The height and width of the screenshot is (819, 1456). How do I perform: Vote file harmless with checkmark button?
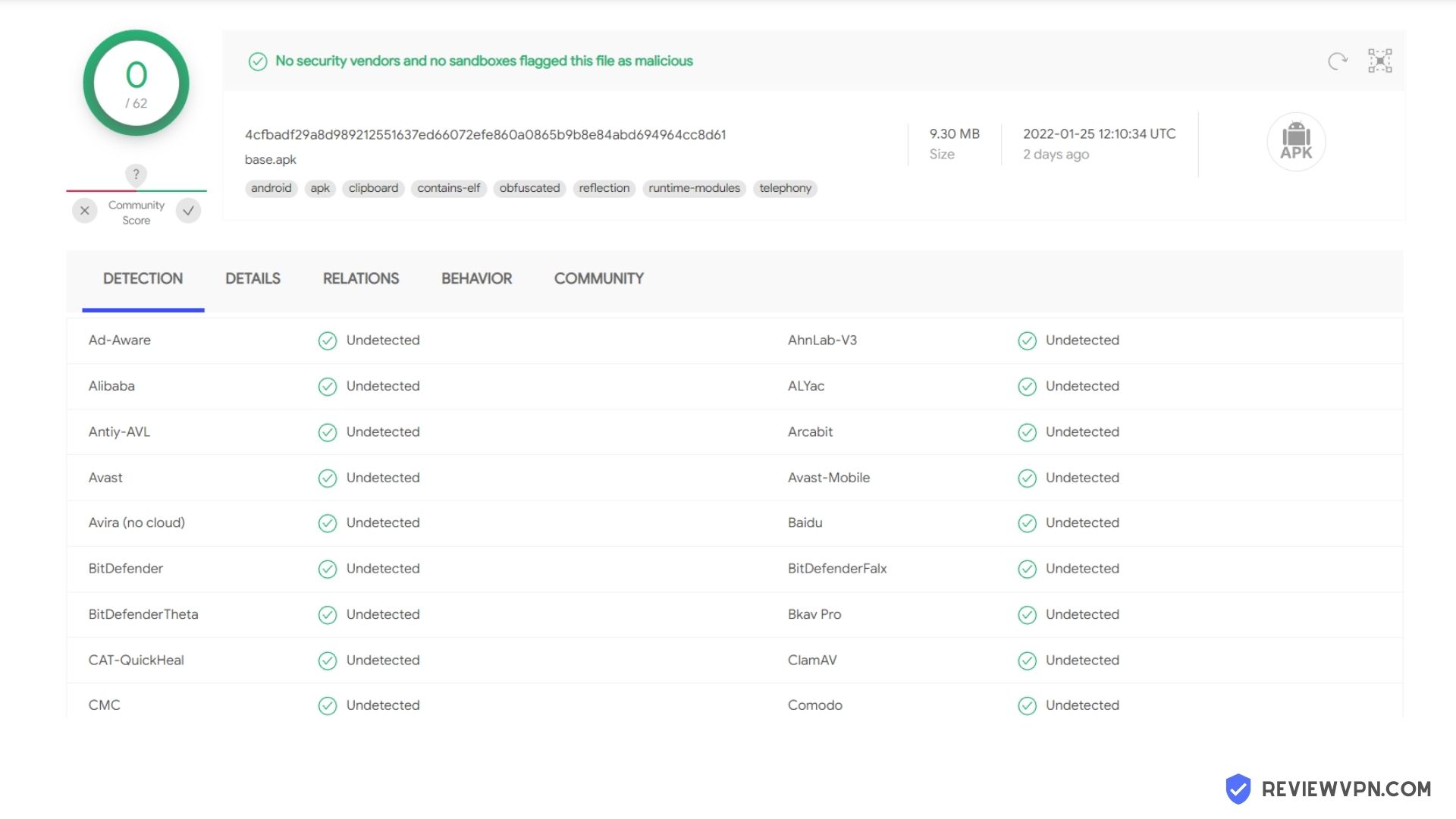188,211
